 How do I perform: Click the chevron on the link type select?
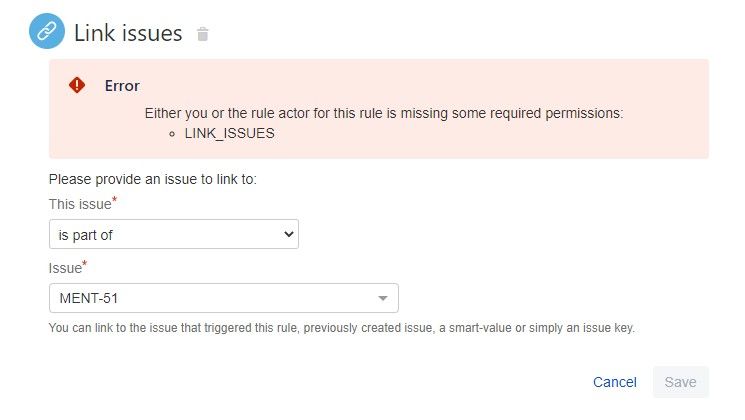(288, 234)
